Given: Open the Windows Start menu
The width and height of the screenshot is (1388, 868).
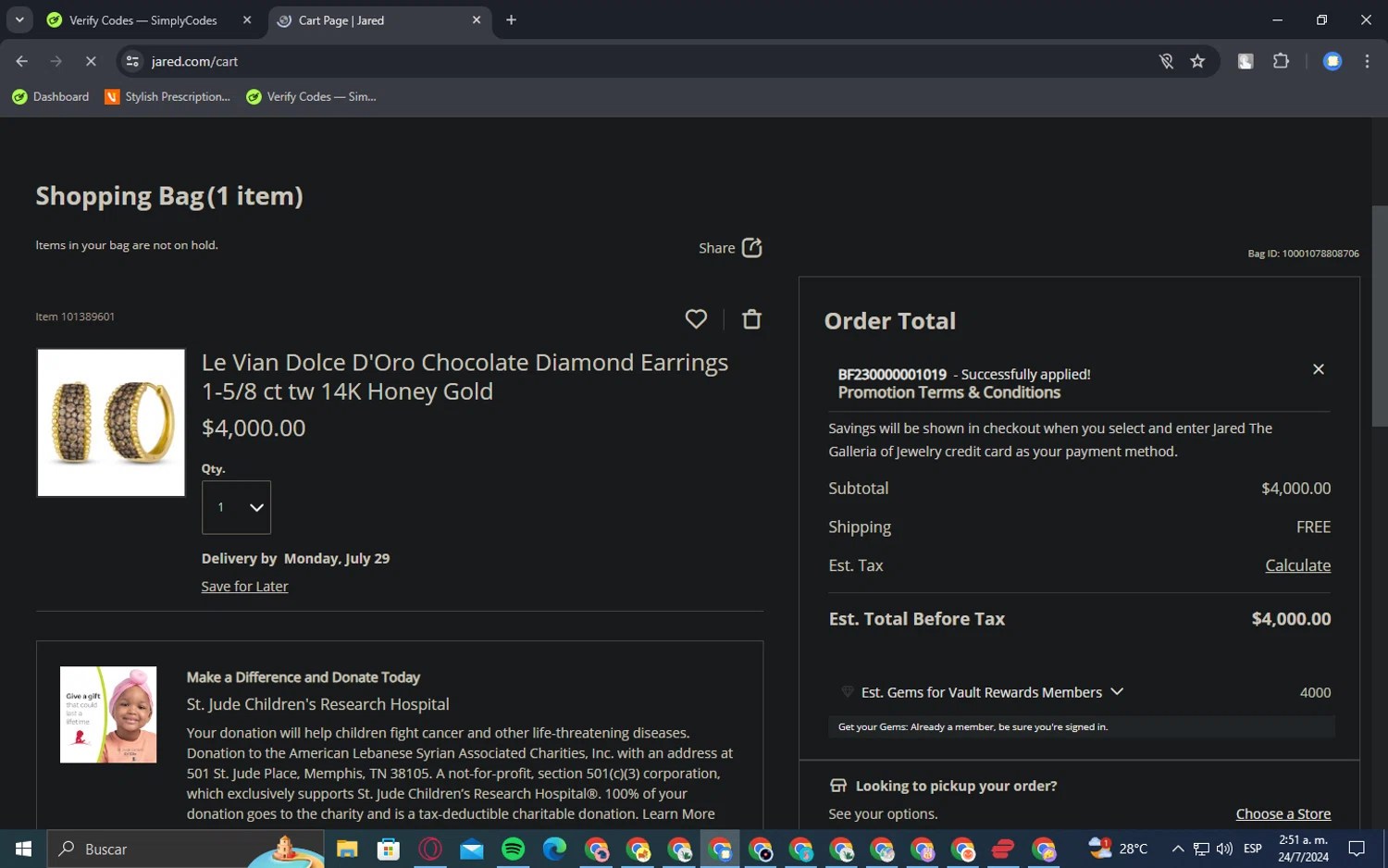Looking at the screenshot, I should 23,849.
